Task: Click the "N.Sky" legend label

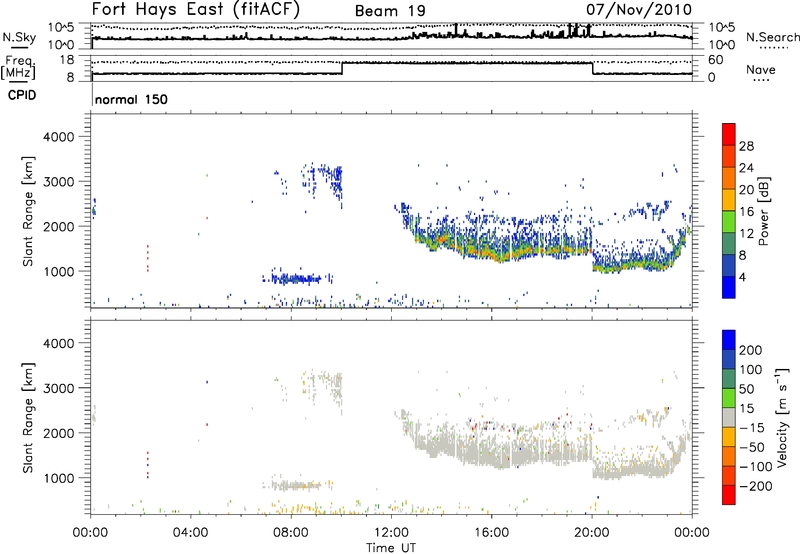Action: (19, 37)
